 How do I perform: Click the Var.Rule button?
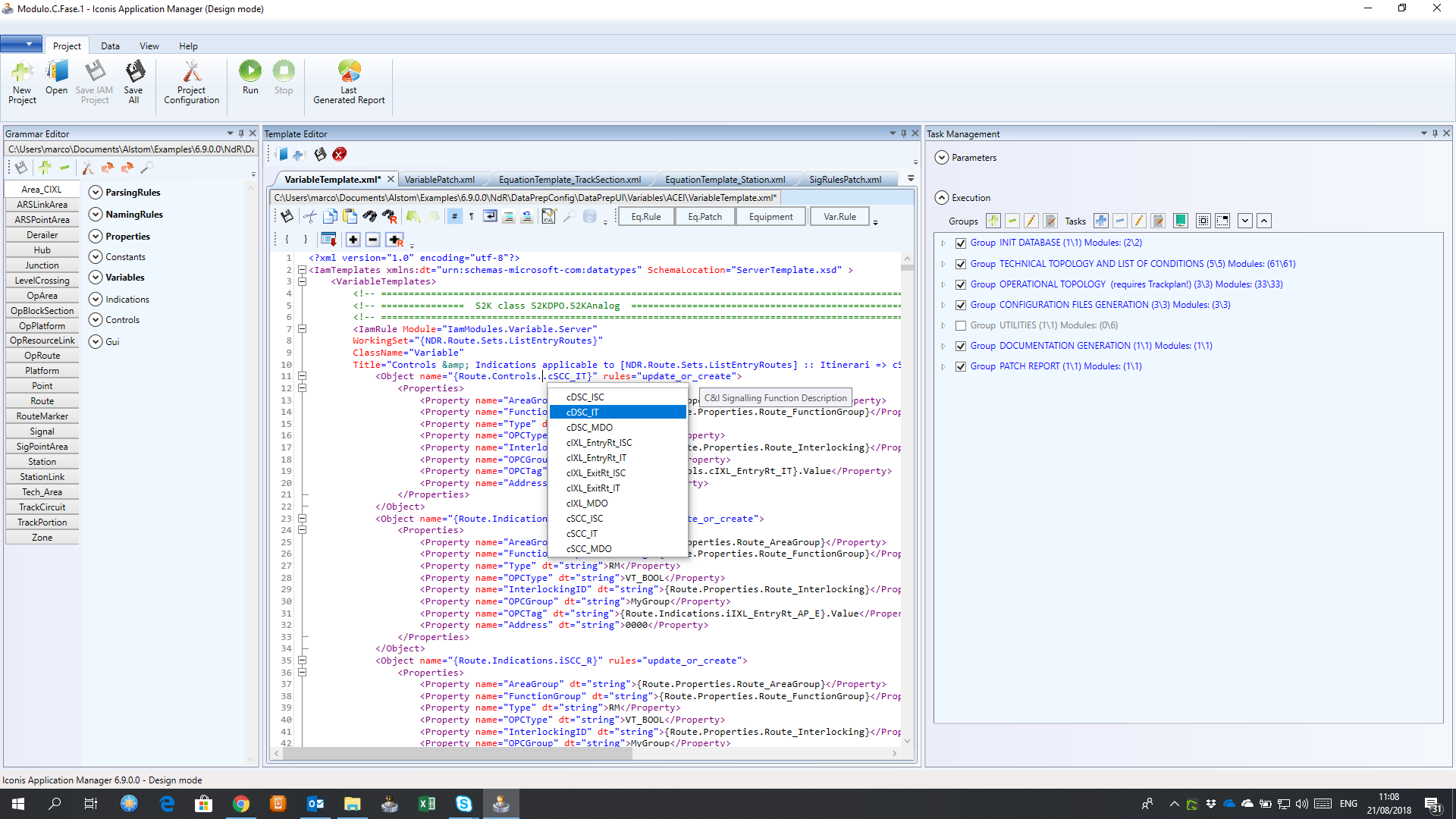(x=839, y=217)
